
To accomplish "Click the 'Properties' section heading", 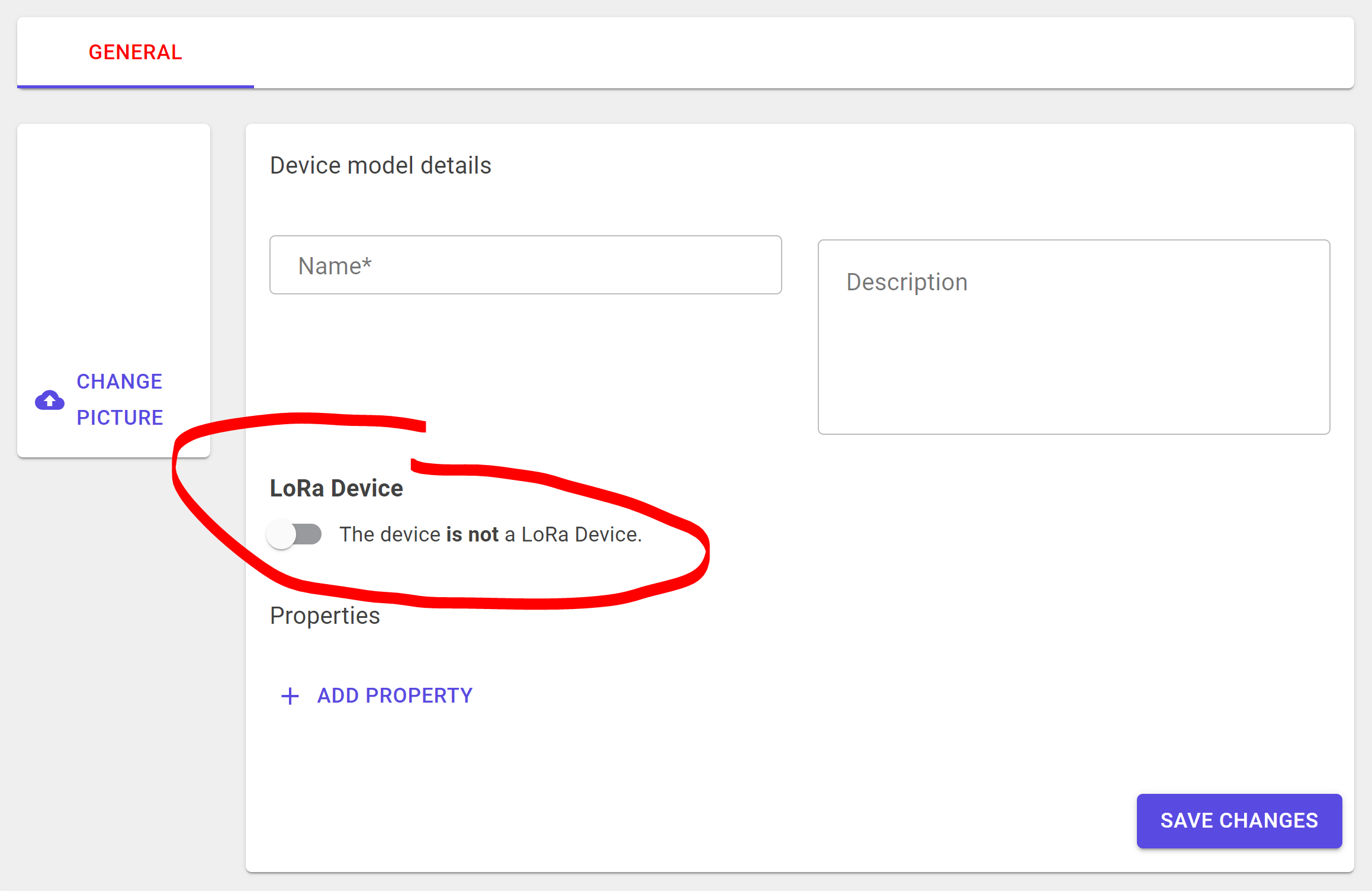I will point(325,616).
